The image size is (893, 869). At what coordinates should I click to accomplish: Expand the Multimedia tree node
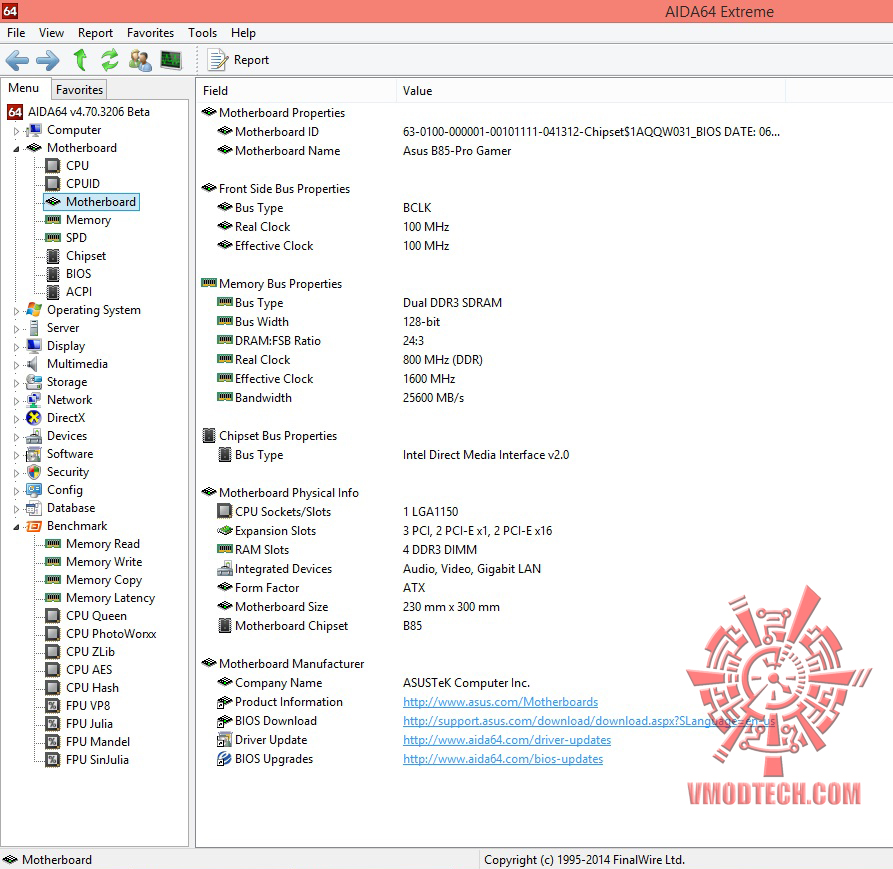pyautogui.click(x=17, y=364)
